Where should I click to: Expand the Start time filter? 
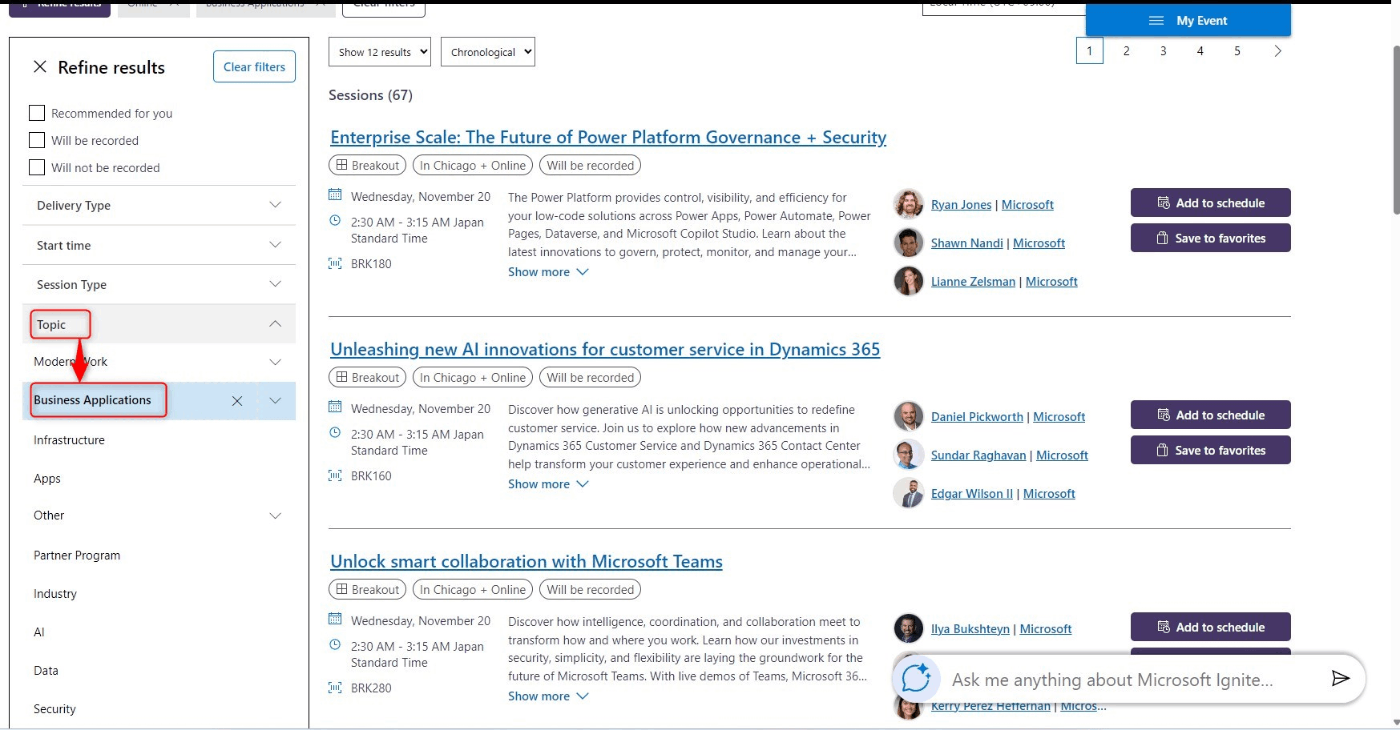point(159,245)
